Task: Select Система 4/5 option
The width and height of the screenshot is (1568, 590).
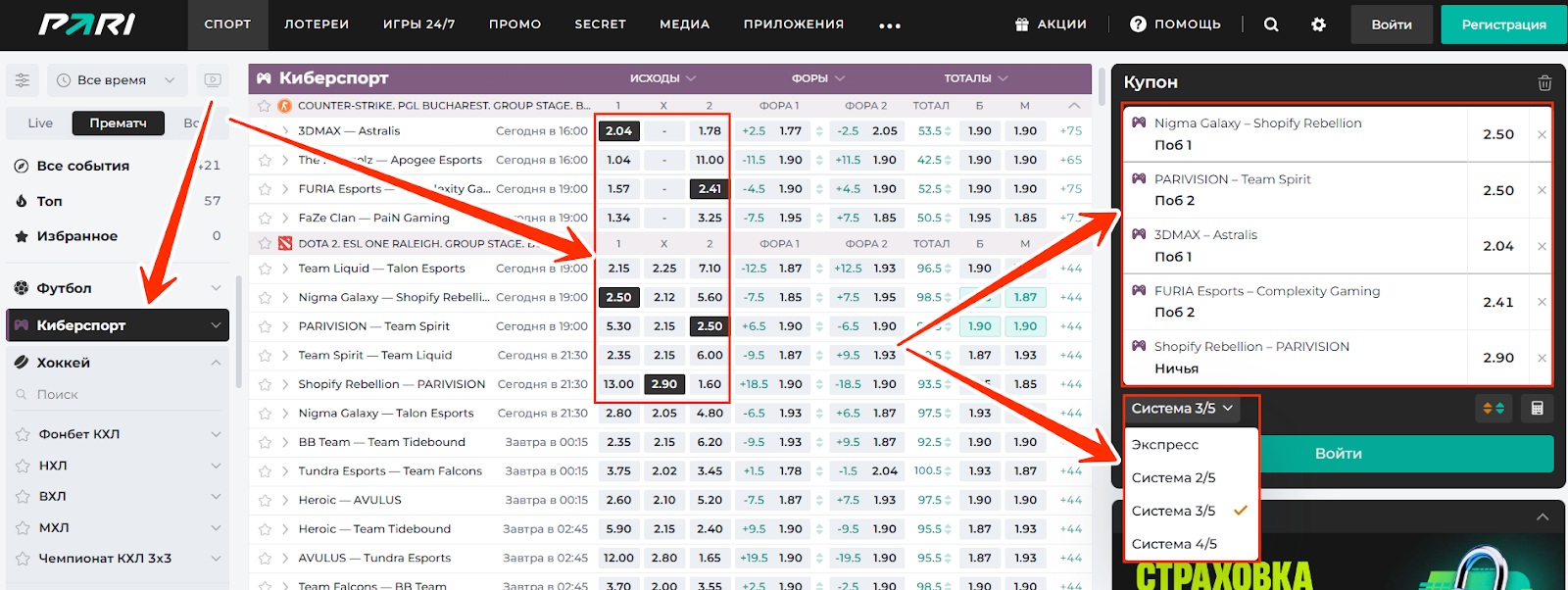Action: point(1174,544)
